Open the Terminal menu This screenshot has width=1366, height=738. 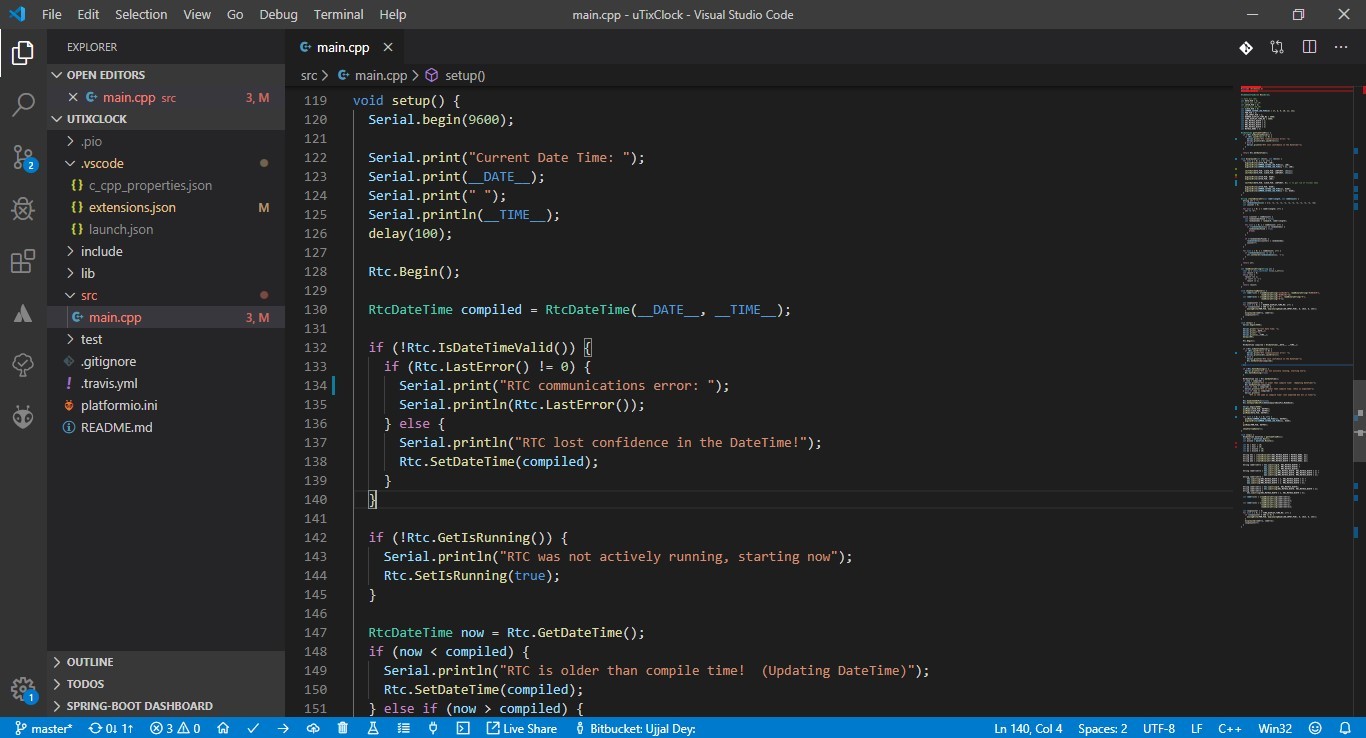(x=338, y=14)
